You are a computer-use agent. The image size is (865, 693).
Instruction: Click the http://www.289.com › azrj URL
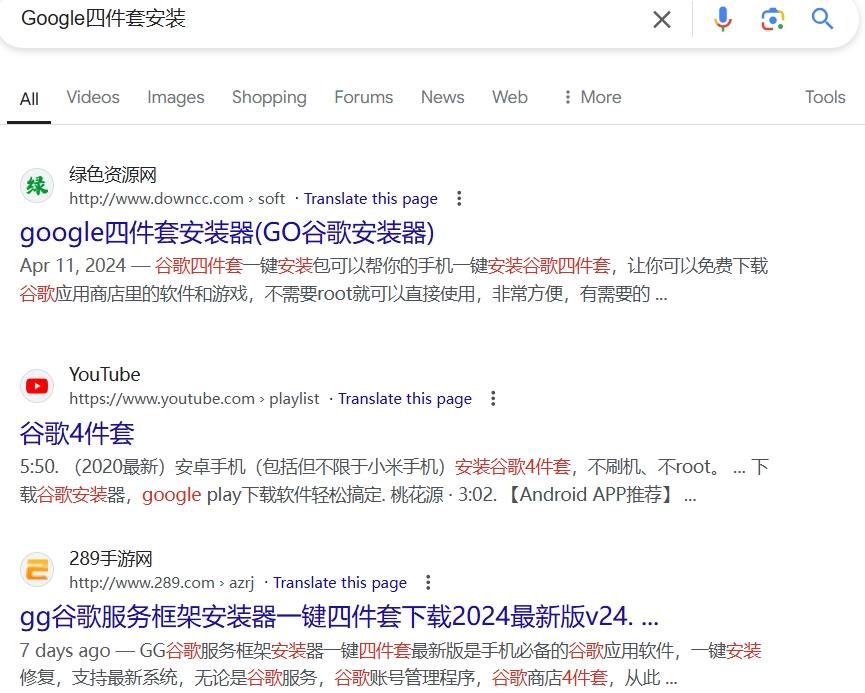[x=162, y=583]
